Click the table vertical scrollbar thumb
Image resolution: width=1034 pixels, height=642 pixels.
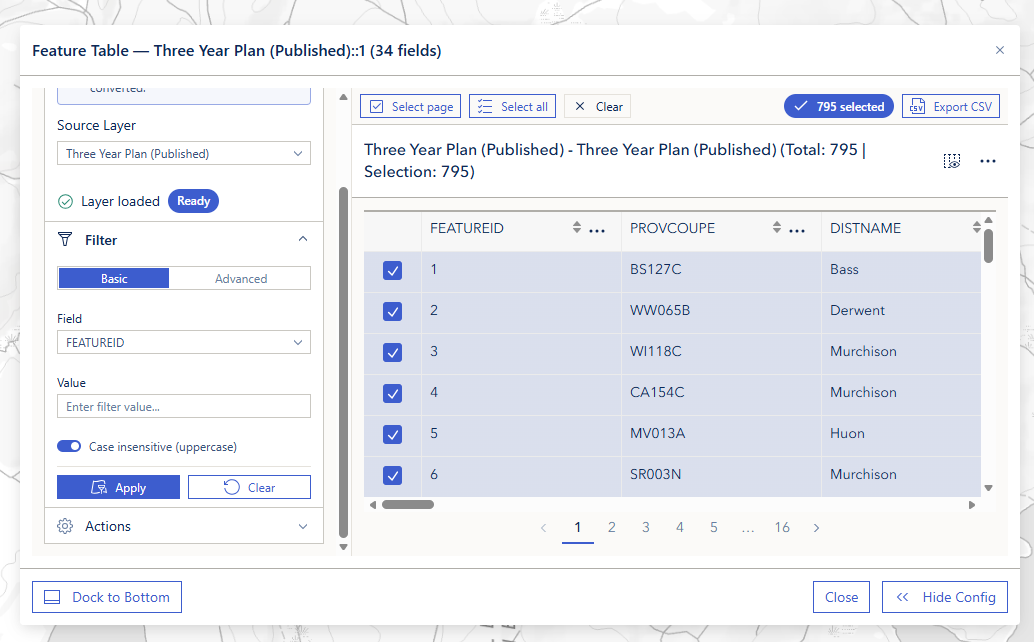point(988,246)
